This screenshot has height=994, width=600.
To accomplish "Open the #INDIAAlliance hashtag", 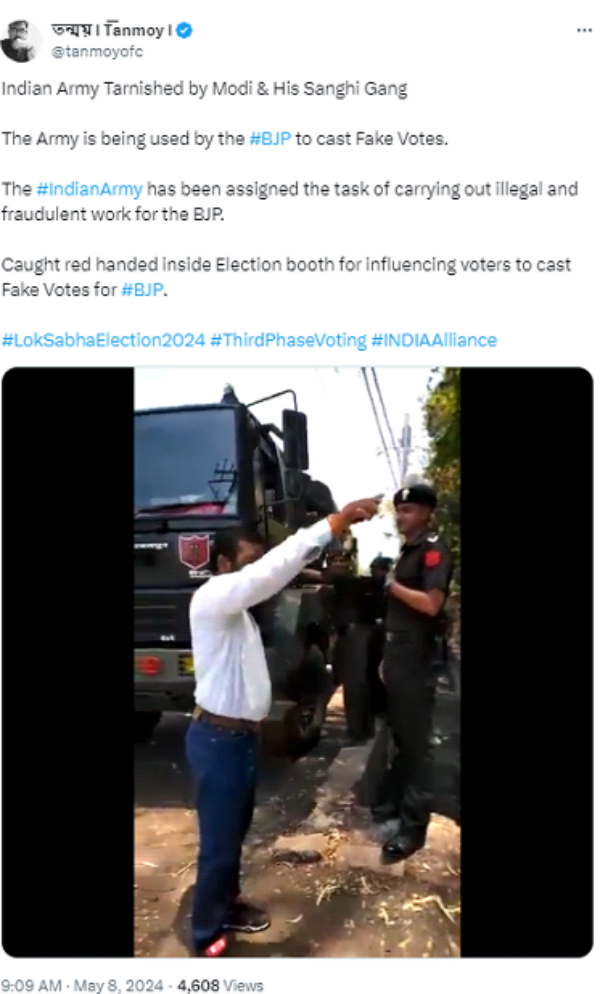I will pos(434,340).
